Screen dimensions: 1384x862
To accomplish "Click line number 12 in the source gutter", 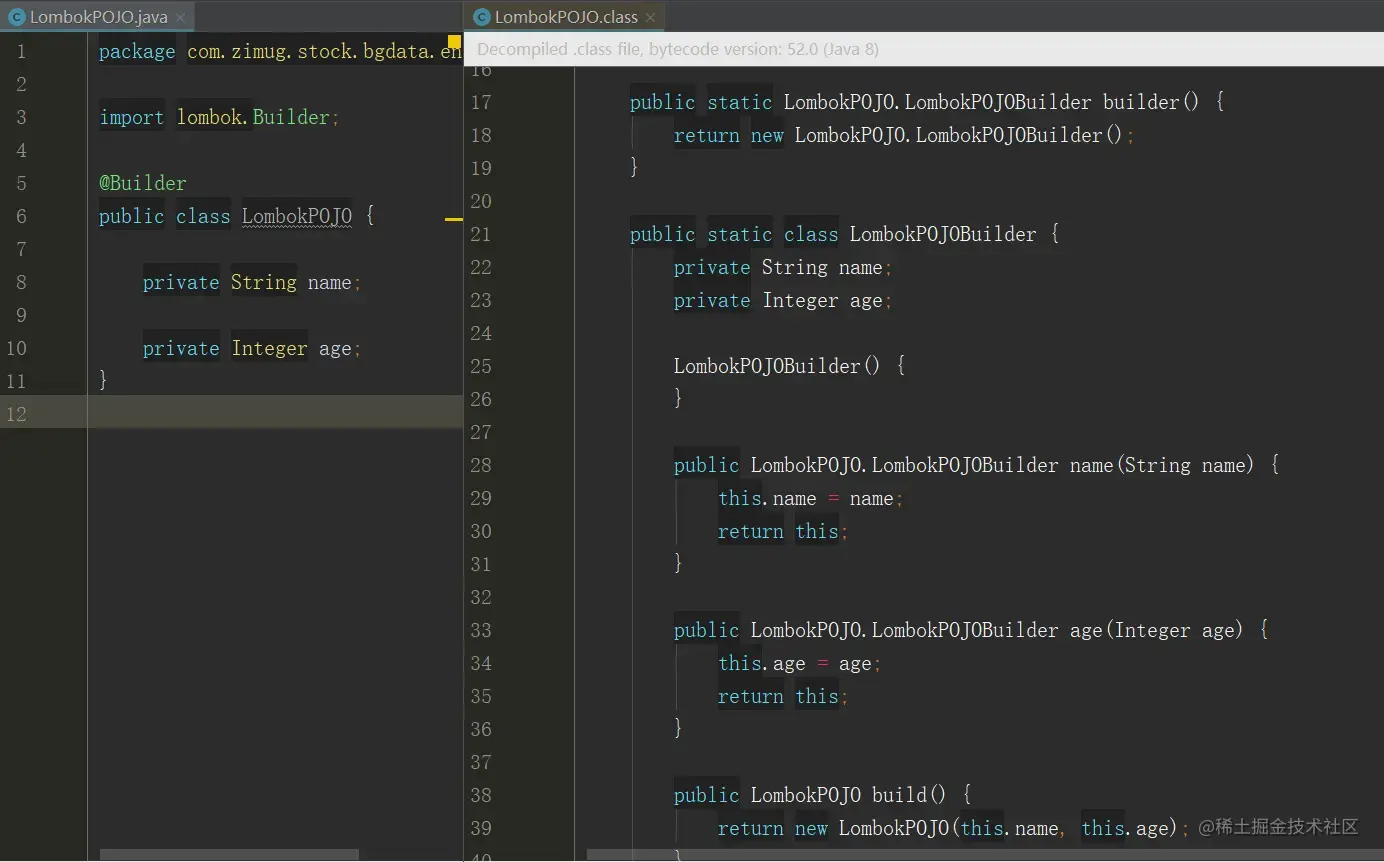I will pyautogui.click(x=17, y=414).
